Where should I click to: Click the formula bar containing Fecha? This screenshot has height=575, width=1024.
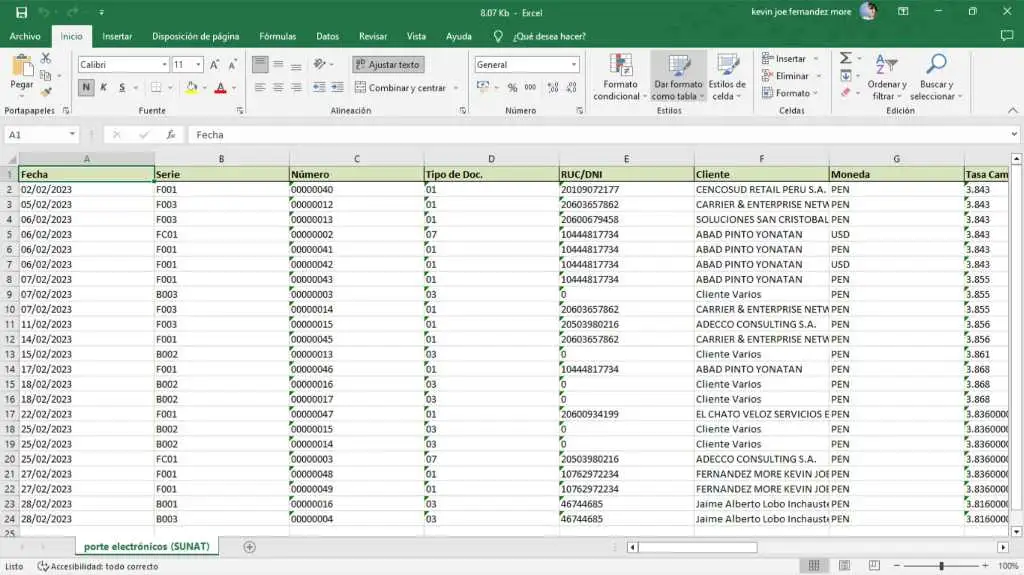click(600, 134)
